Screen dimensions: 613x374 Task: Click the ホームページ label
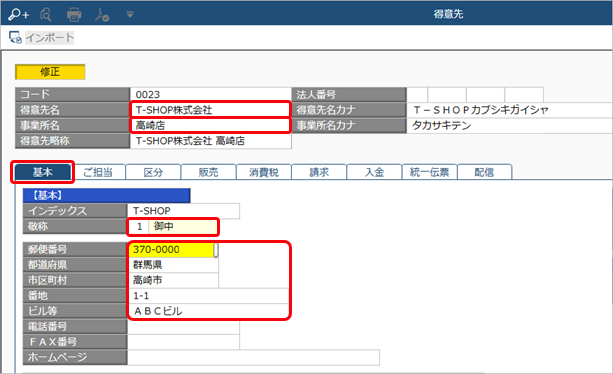tap(75, 358)
